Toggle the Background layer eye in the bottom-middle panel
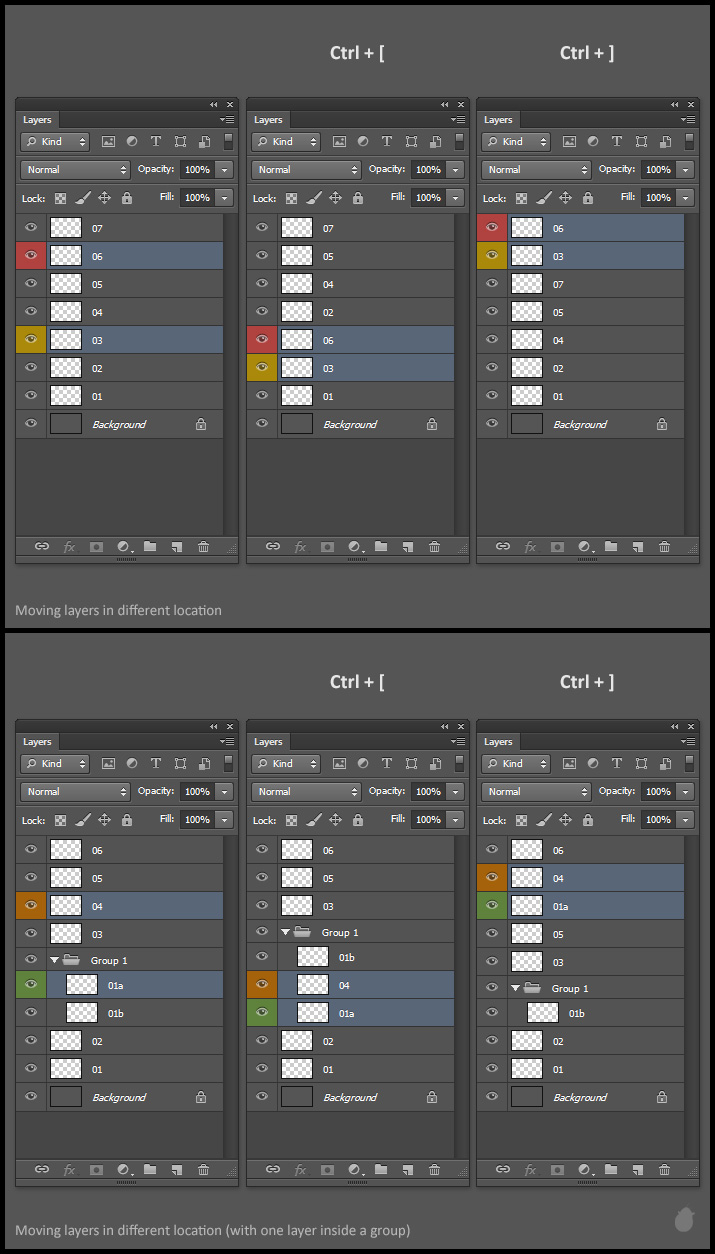715x1254 pixels. (x=262, y=1097)
